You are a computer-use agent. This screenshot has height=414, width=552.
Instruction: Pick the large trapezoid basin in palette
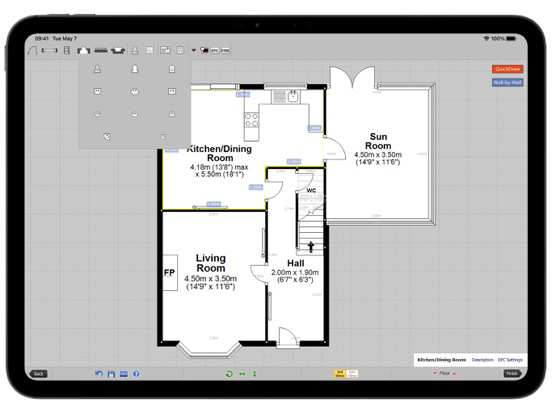click(x=98, y=92)
